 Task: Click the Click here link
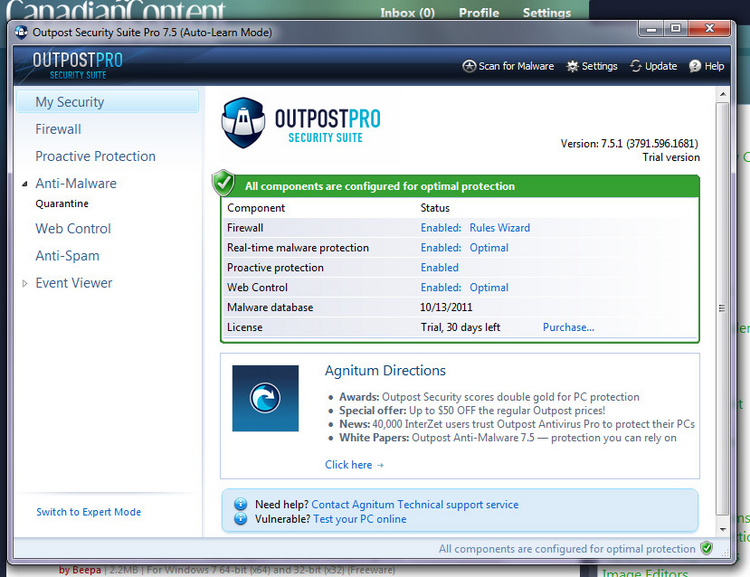pos(354,465)
